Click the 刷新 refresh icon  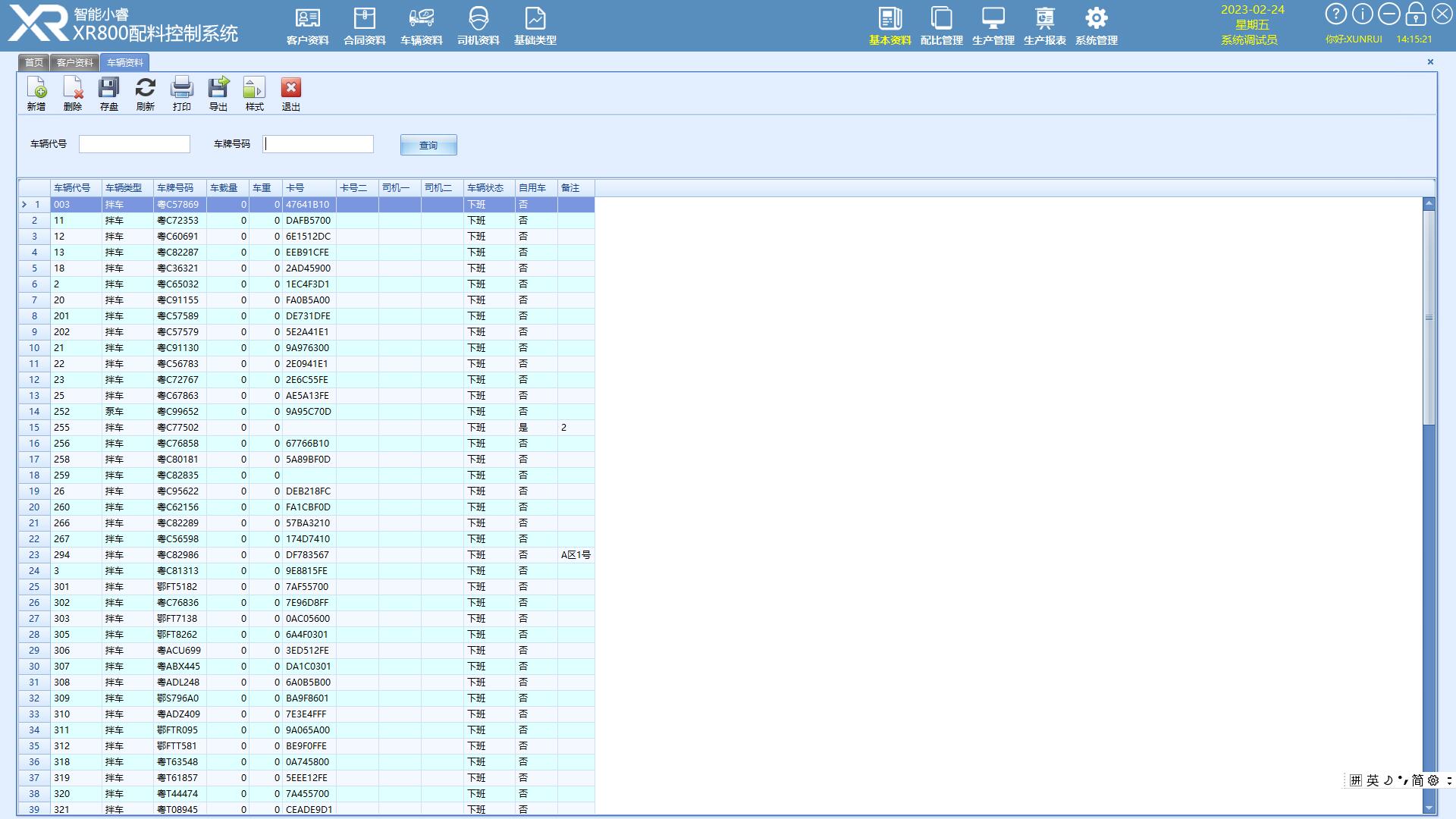coord(146,94)
